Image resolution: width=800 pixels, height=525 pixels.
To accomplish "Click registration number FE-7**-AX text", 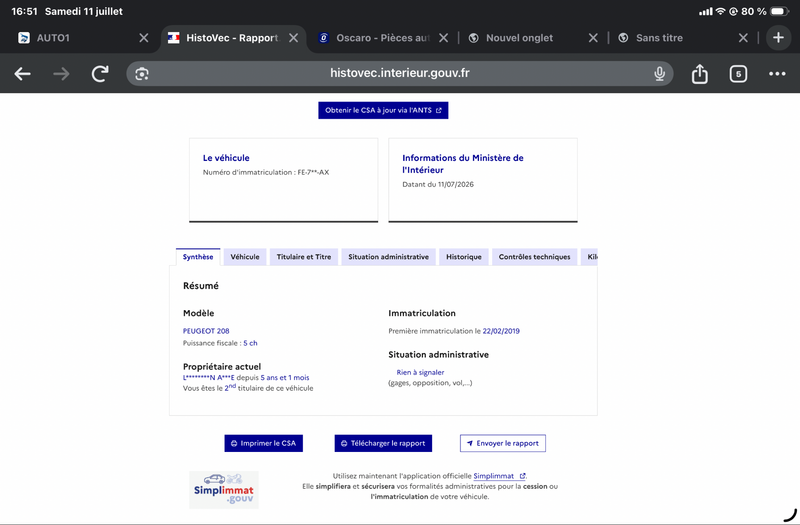I will click(313, 172).
